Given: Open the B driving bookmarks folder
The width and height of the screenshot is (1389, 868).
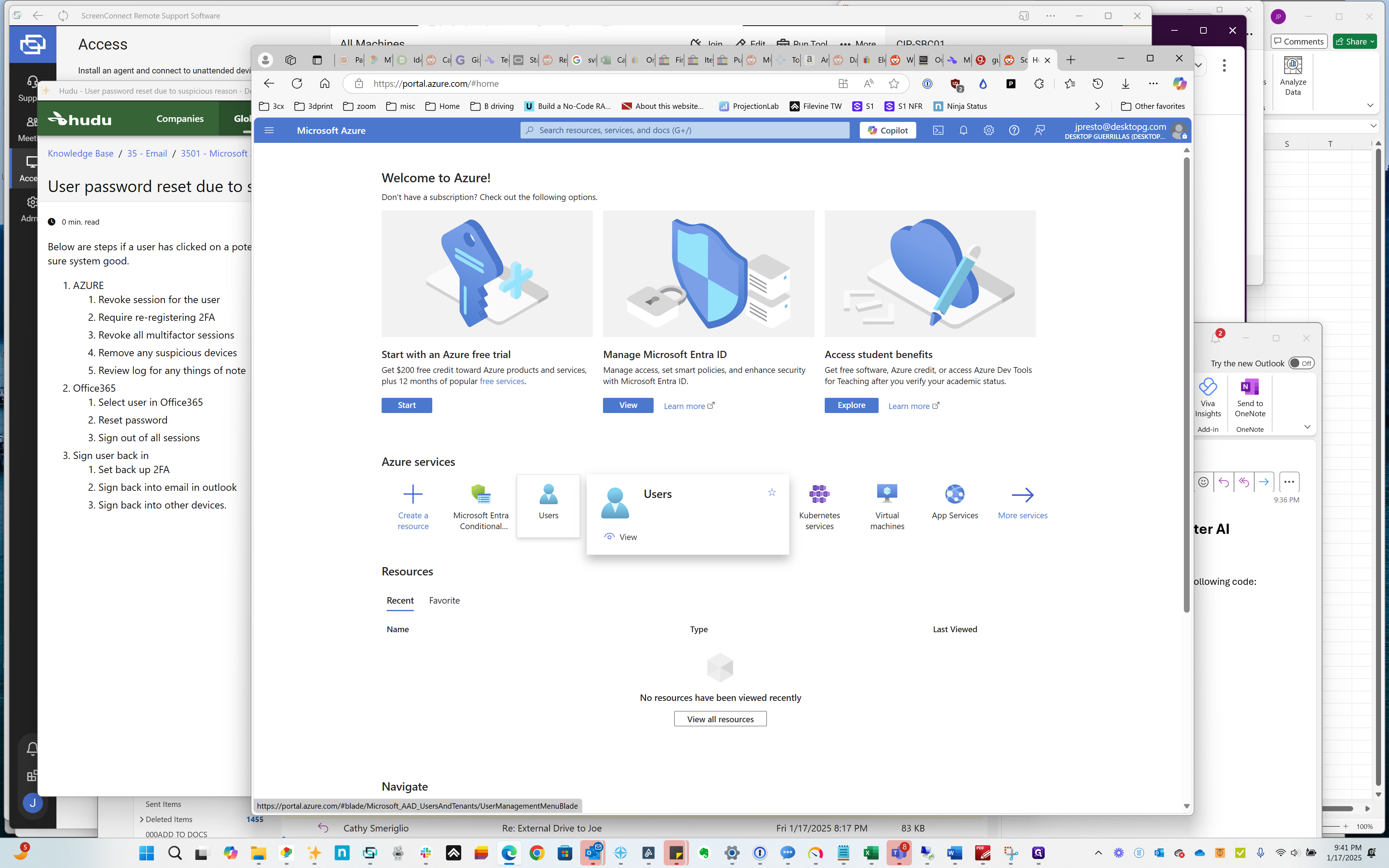Looking at the screenshot, I should pos(492,106).
